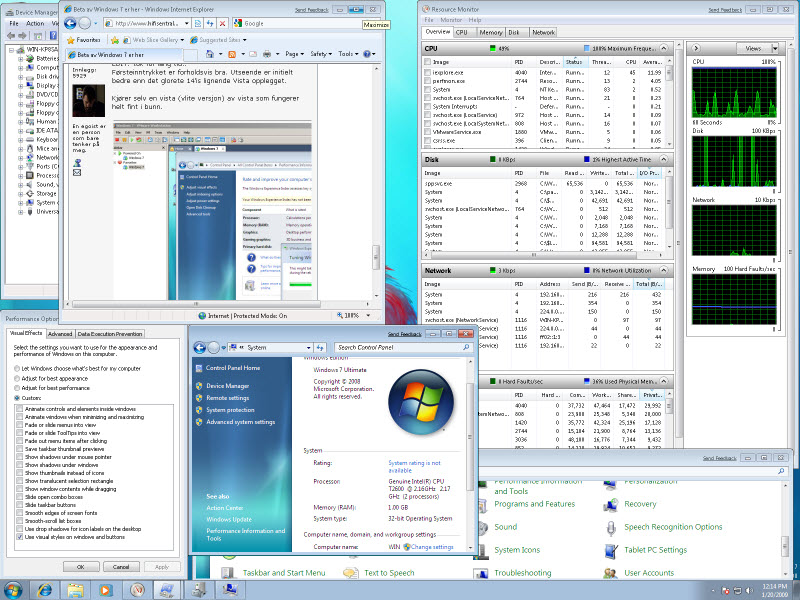This screenshot has height=600, width=800.
Task: Launch Windows Media Player from taskbar
Action: pos(105,590)
